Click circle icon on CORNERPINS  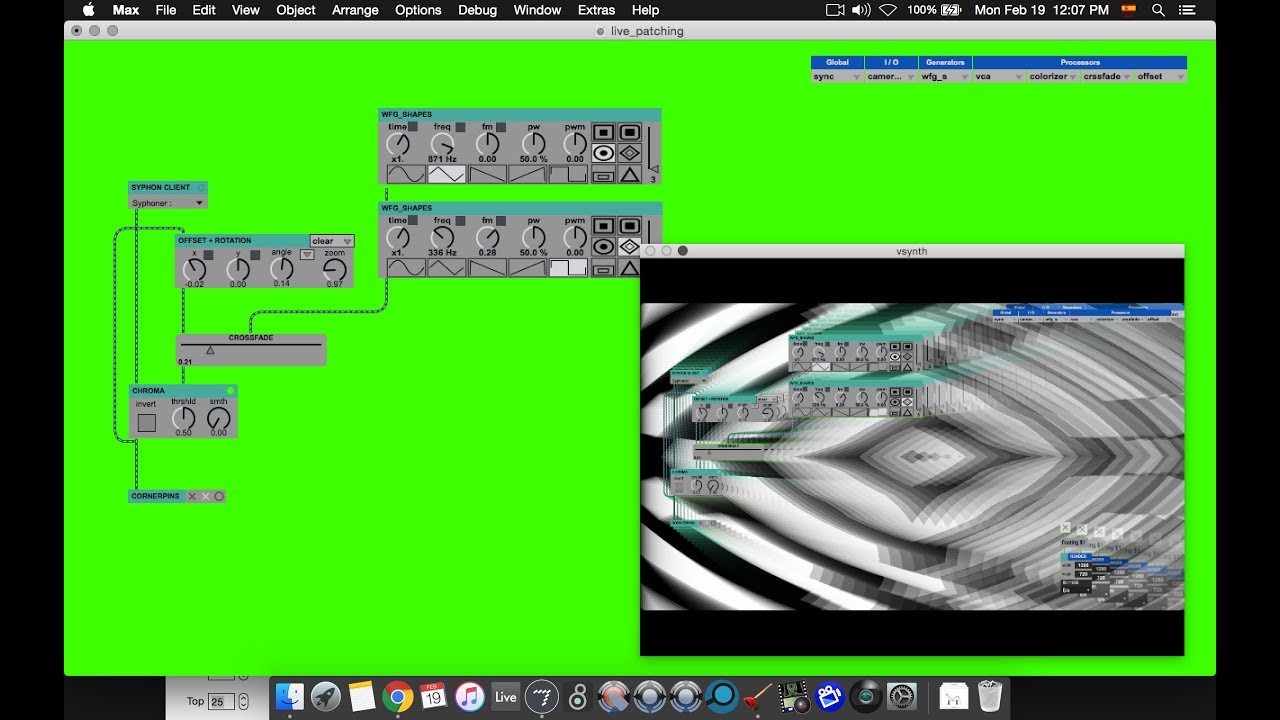point(219,496)
